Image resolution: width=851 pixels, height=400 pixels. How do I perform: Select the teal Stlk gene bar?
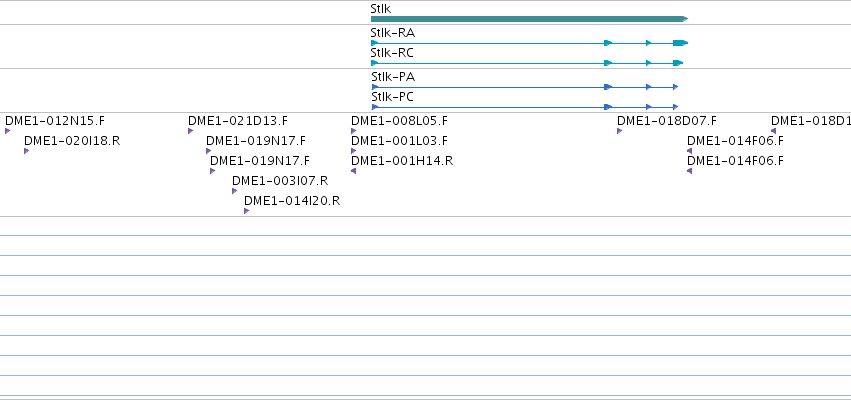pos(529,19)
